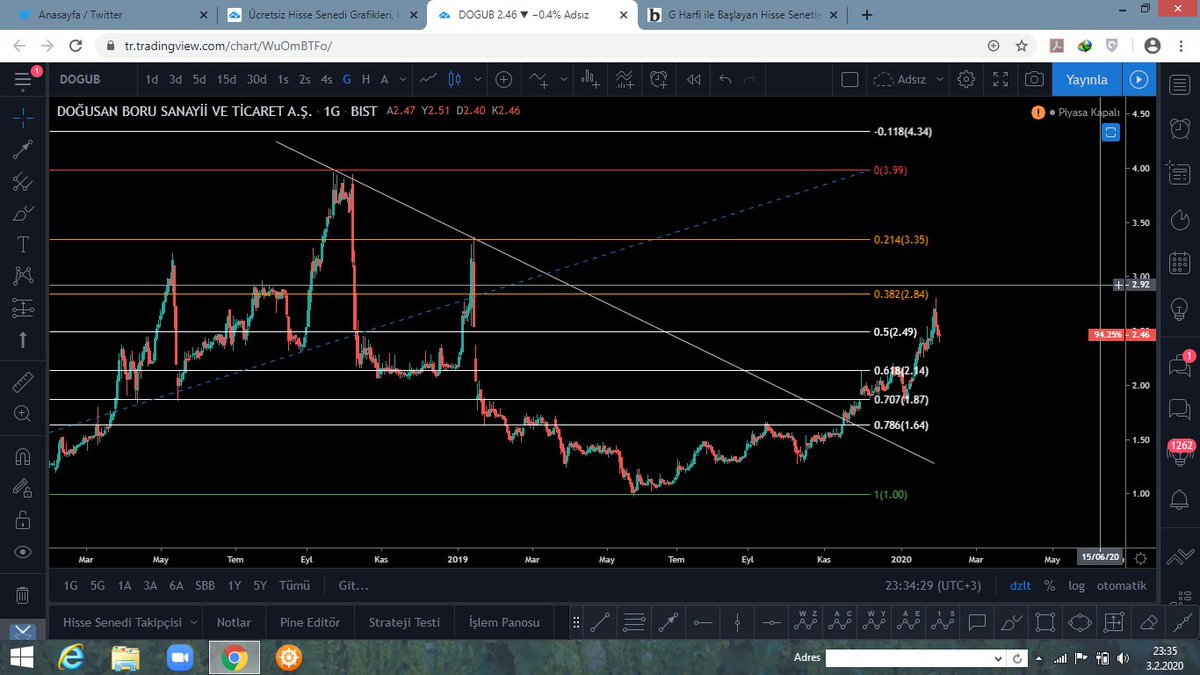Viewport: 1200px width, 675px height.
Task: Activate the zoom-in magnifier tool
Action: pyautogui.click(x=22, y=413)
